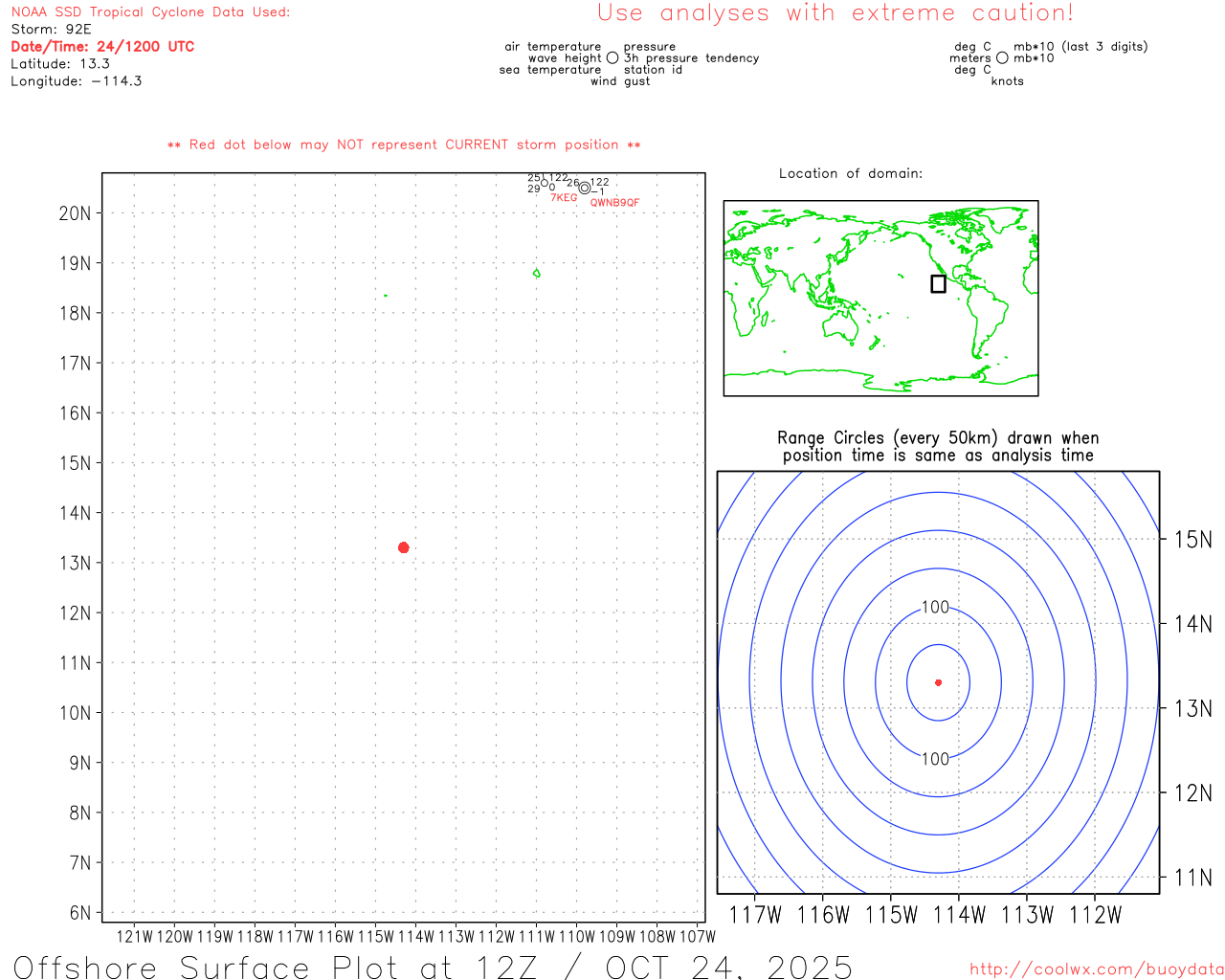
Task: Click the 'Use analyses with extreme caution!' heading
Action: tap(835, 13)
